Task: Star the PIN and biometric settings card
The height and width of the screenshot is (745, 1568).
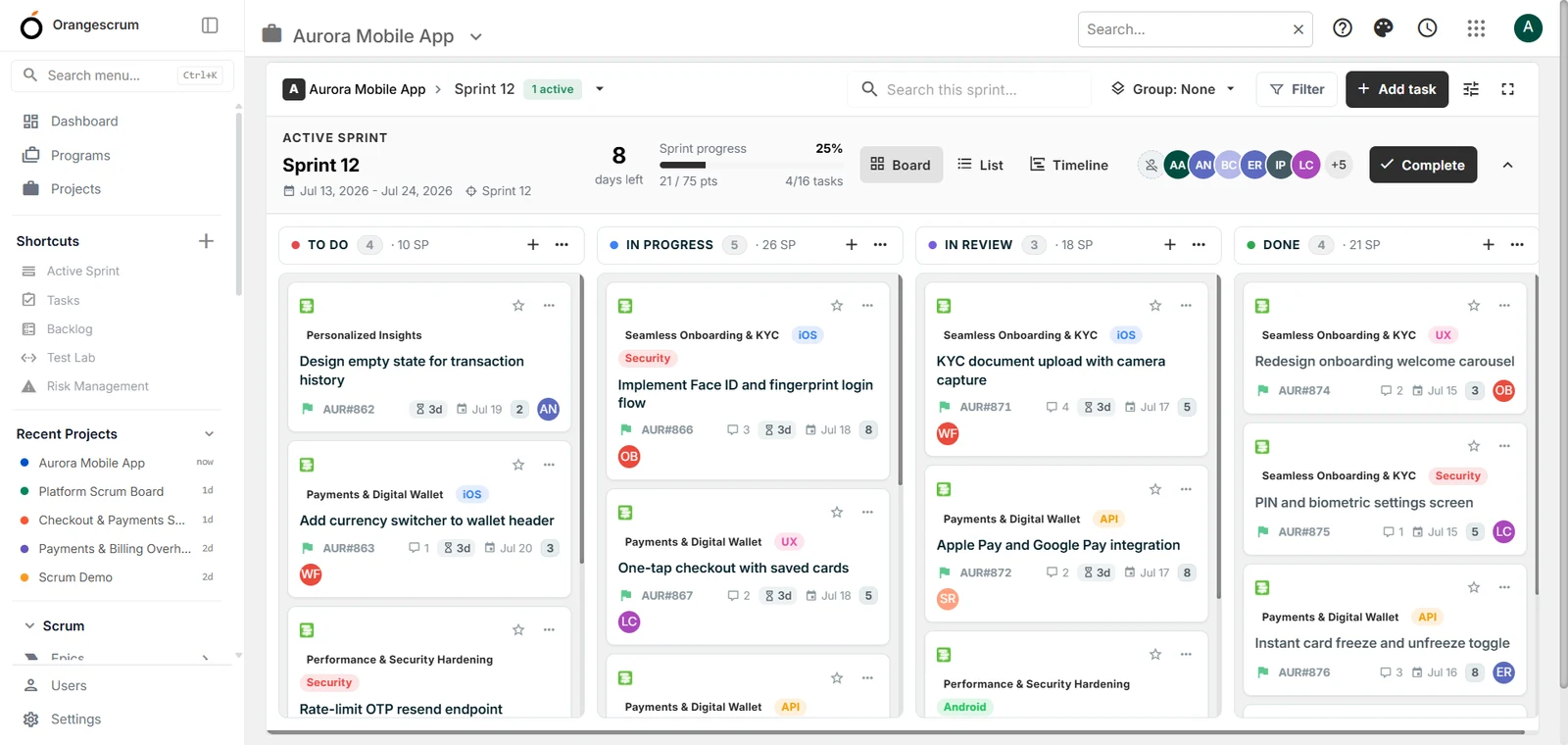Action: (x=1474, y=446)
